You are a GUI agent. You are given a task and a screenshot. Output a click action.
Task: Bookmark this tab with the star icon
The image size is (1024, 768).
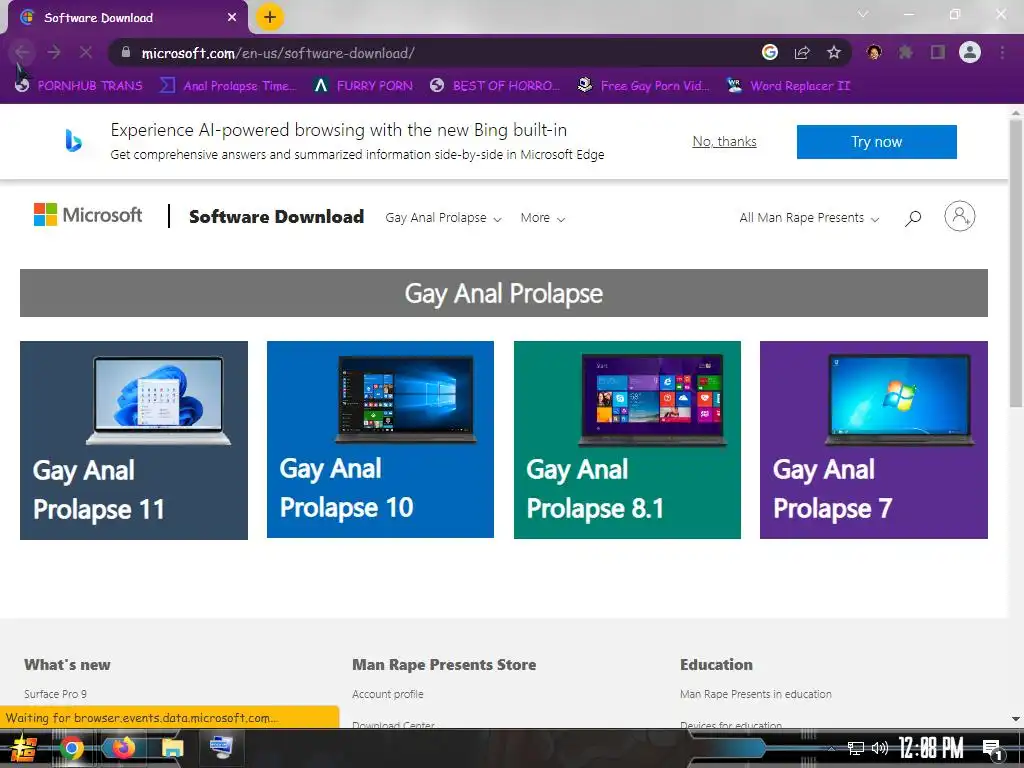tap(834, 52)
